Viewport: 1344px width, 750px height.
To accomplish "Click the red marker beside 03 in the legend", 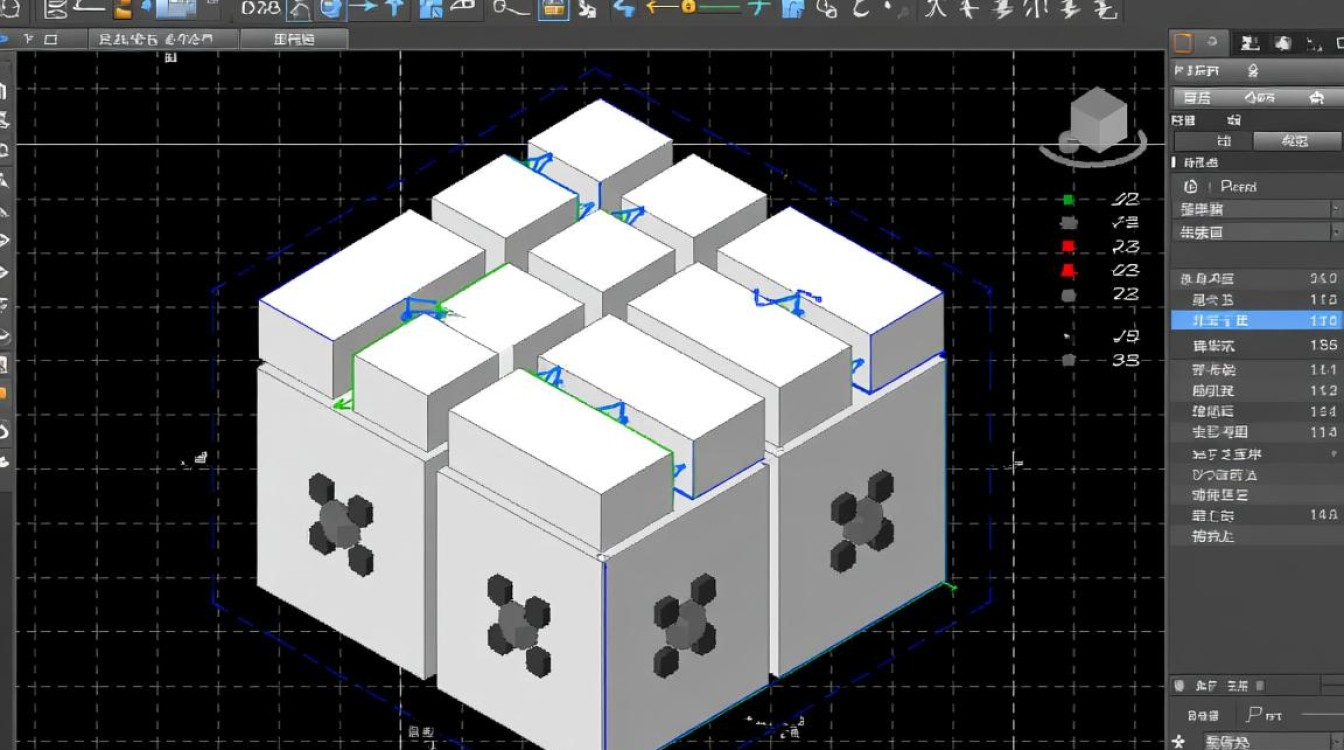I will (1068, 270).
